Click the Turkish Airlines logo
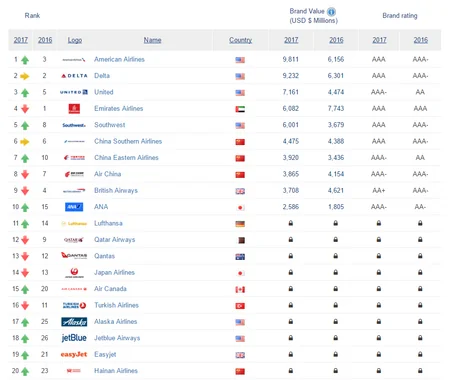The height and width of the screenshot is (380, 450). (74, 305)
